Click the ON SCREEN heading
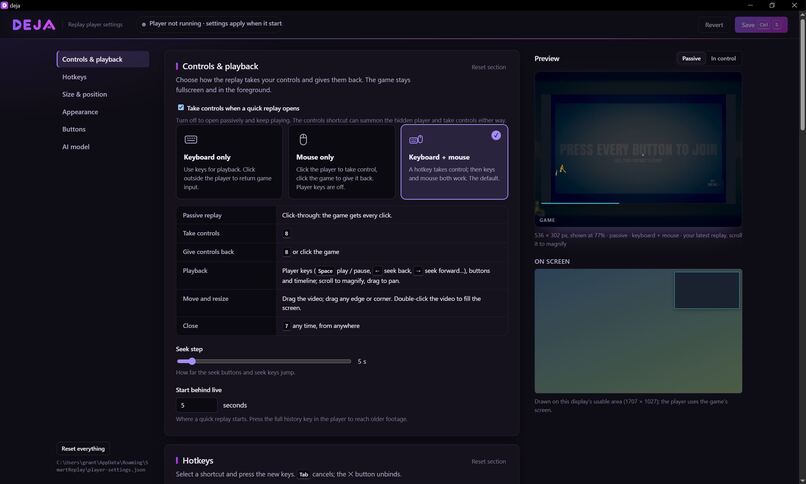This screenshot has width=806, height=484. pyautogui.click(x=552, y=262)
